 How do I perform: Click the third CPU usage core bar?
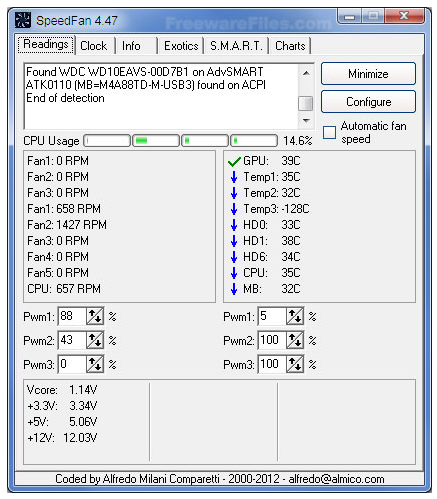point(205,141)
